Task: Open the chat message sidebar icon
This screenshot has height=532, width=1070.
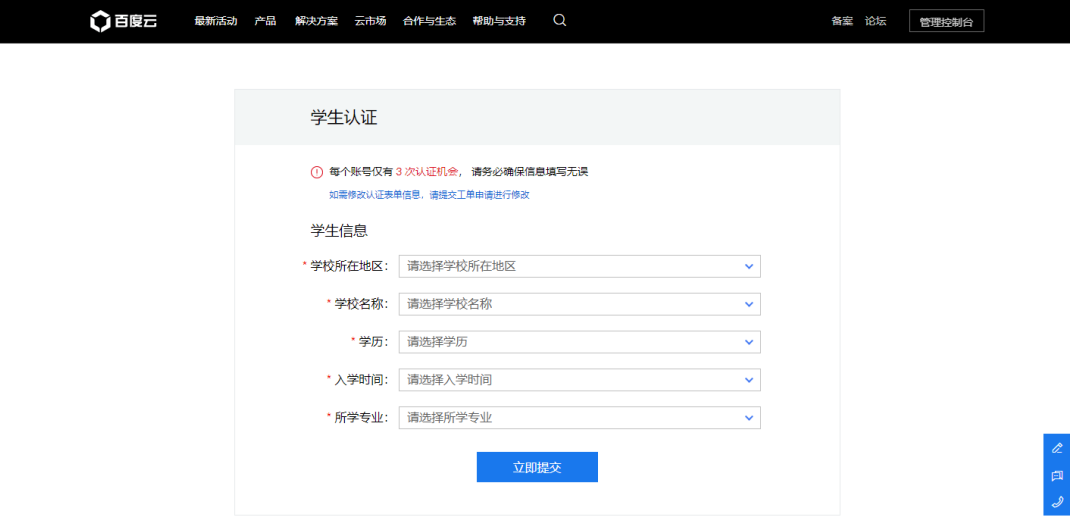Action: (1057, 475)
